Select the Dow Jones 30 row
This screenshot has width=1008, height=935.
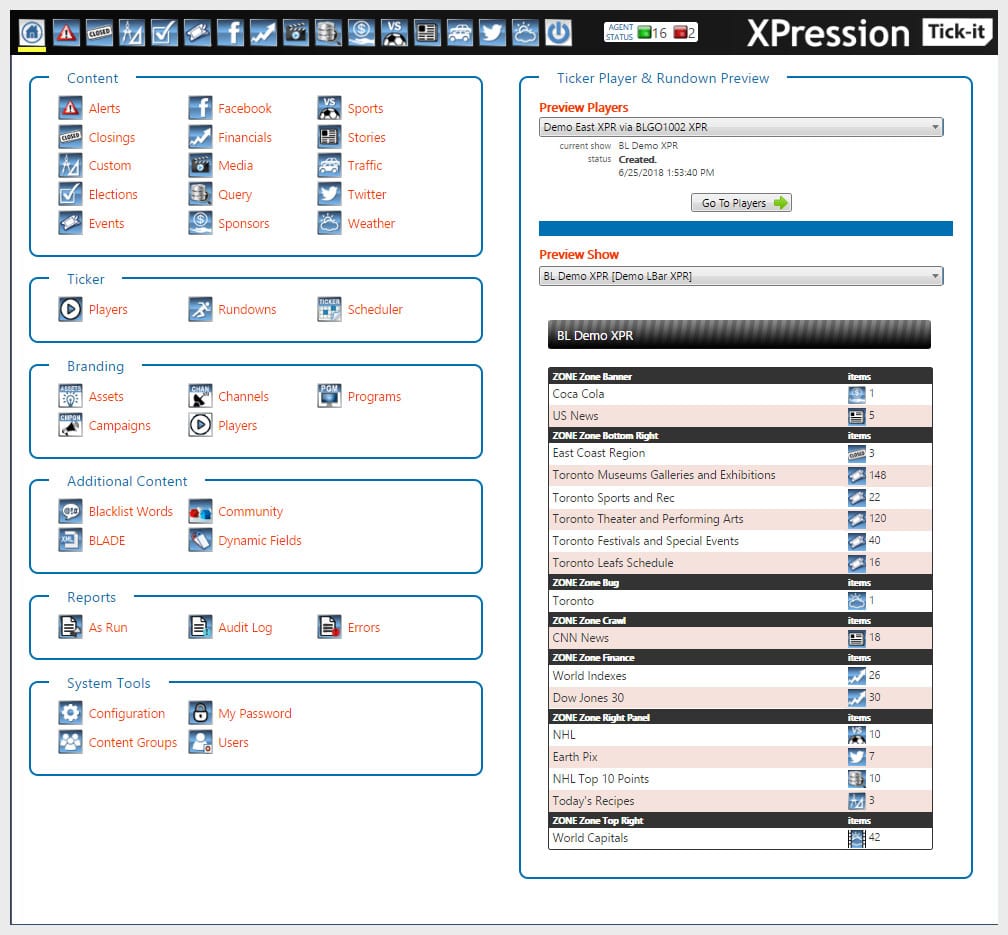740,698
